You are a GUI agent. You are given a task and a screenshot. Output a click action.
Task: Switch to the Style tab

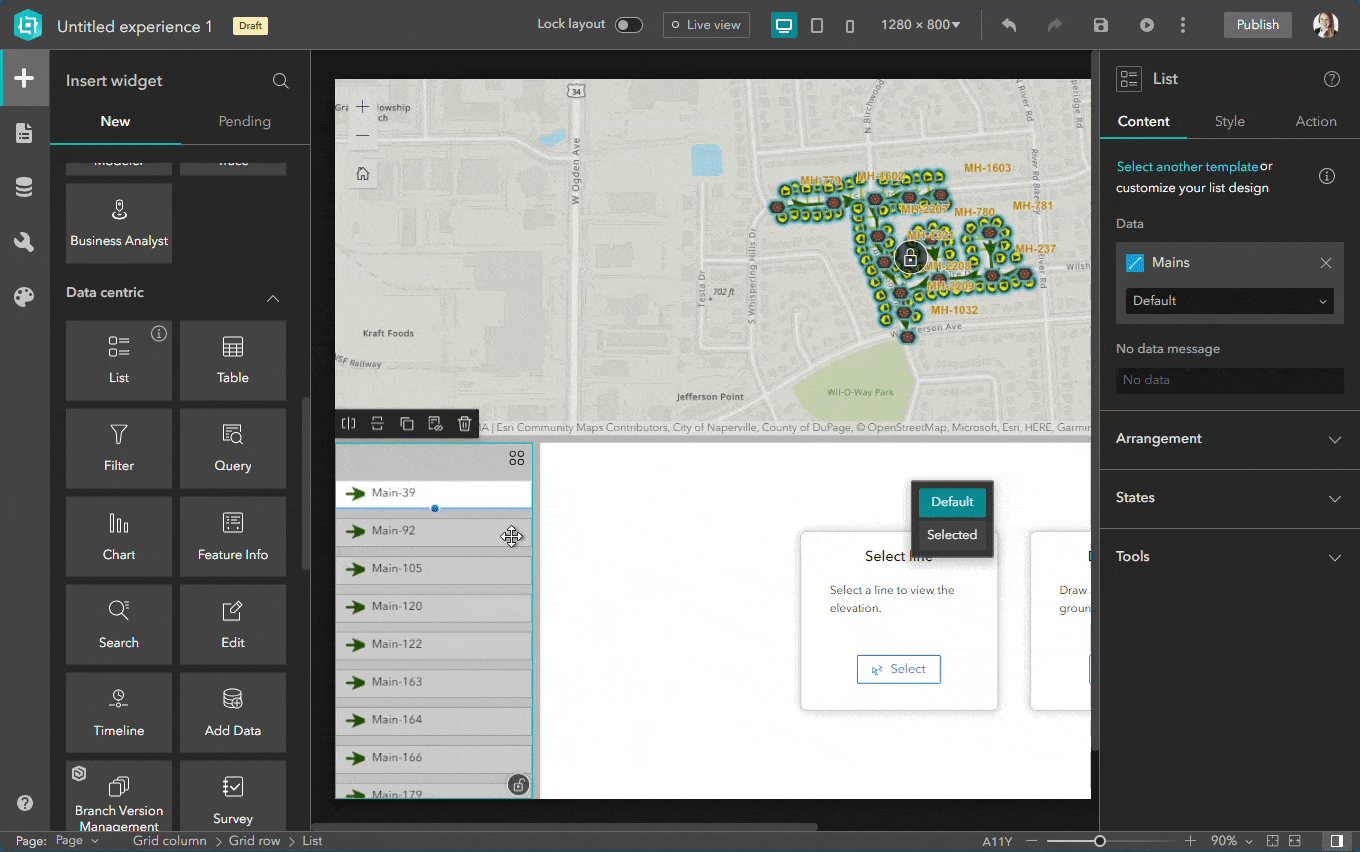1230,121
